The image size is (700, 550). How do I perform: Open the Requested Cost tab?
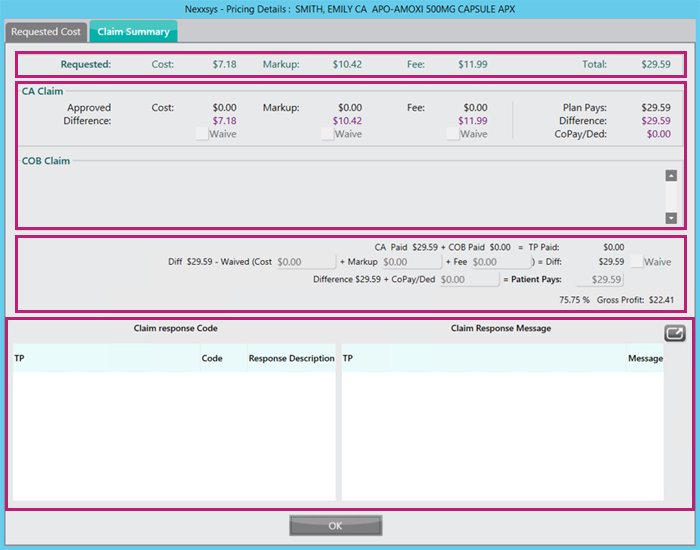tap(46, 32)
